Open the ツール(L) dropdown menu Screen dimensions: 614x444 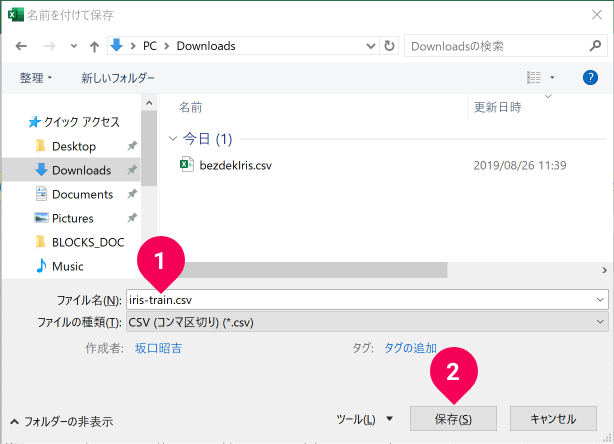click(x=364, y=419)
